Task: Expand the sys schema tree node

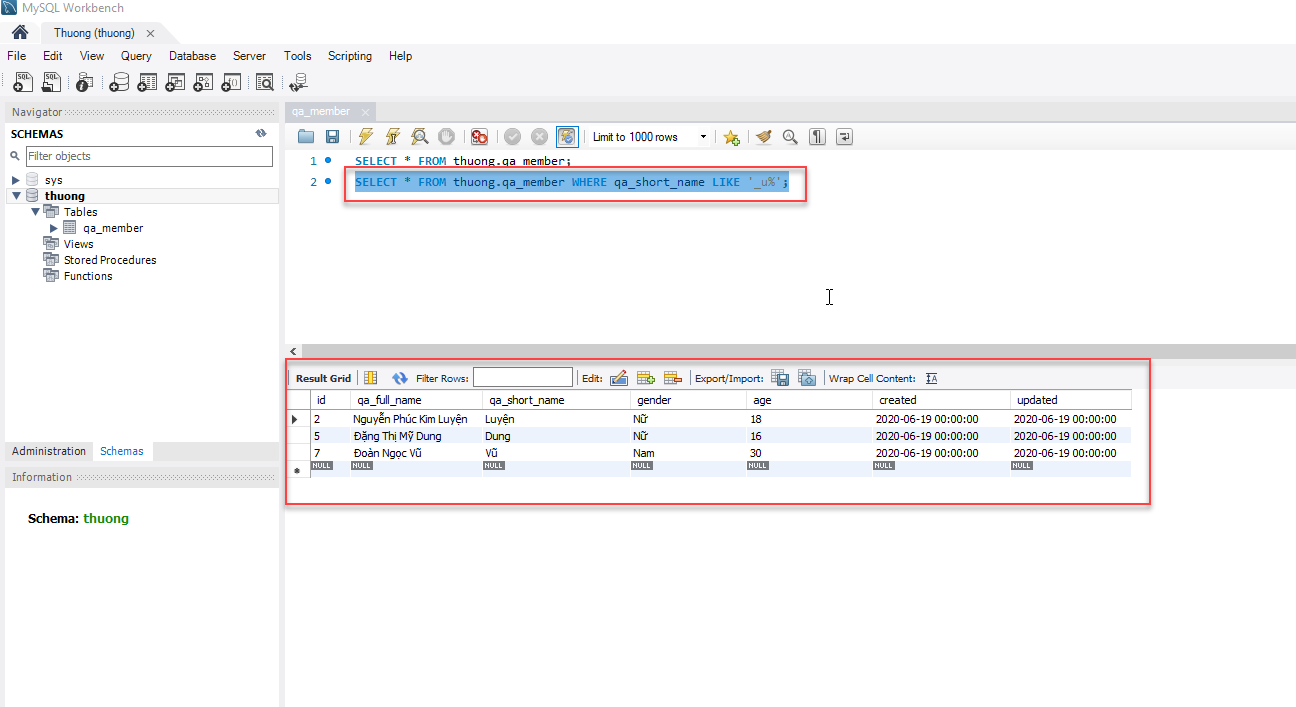Action: click(16, 180)
